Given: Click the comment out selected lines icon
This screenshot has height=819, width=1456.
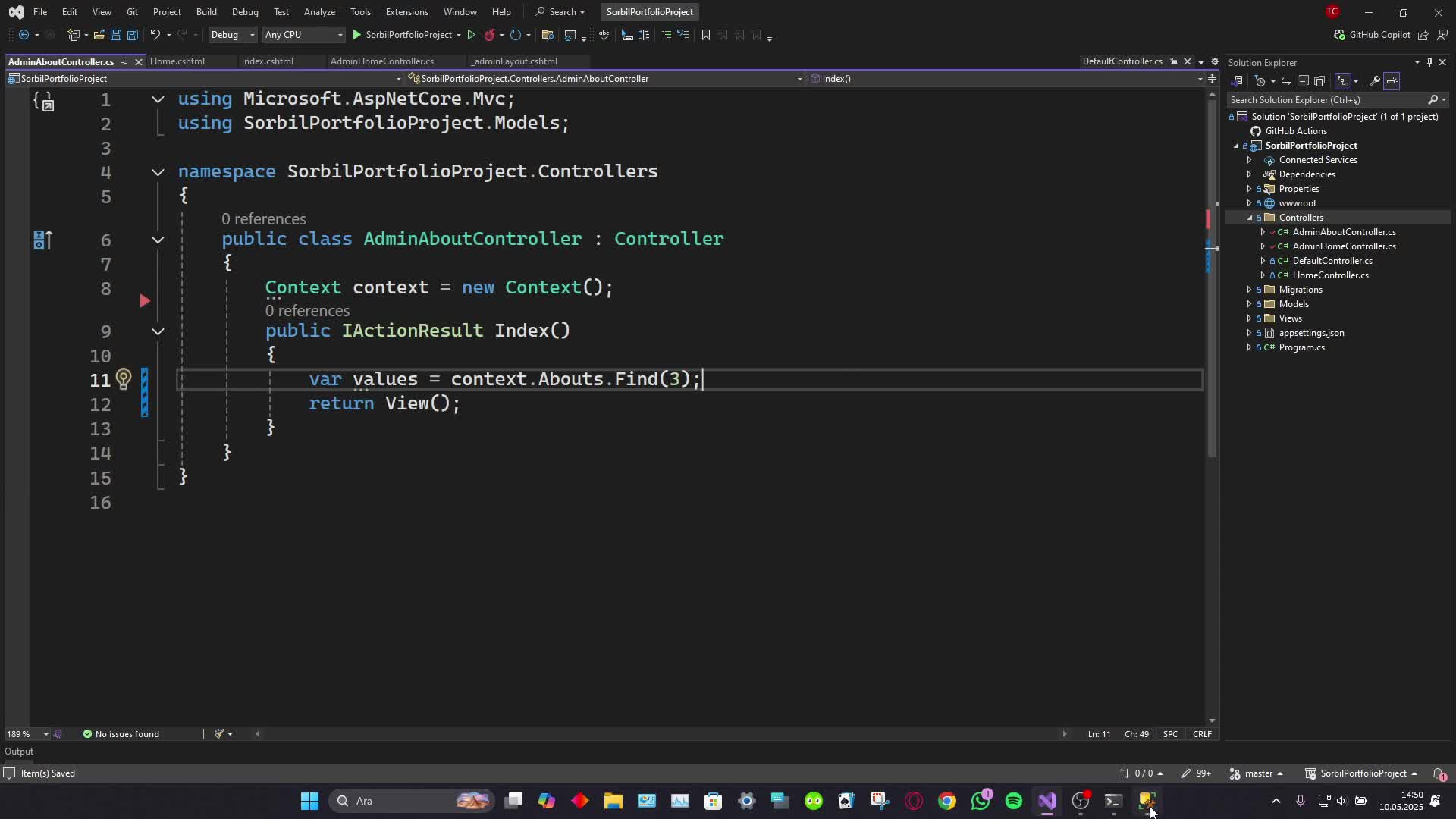Looking at the screenshot, I should pyautogui.click(x=667, y=35).
